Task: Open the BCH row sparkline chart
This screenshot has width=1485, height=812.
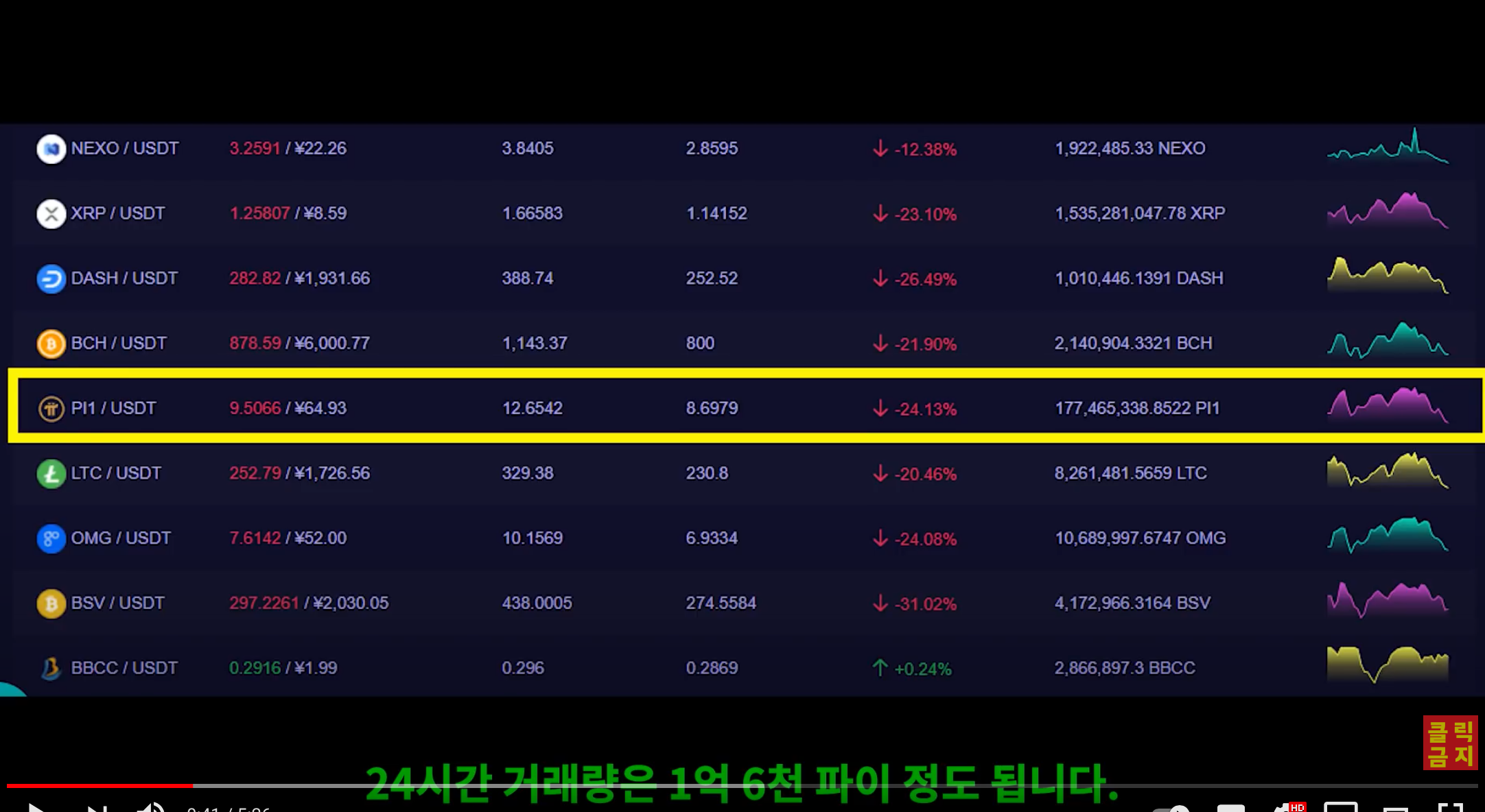Action: click(x=1388, y=340)
